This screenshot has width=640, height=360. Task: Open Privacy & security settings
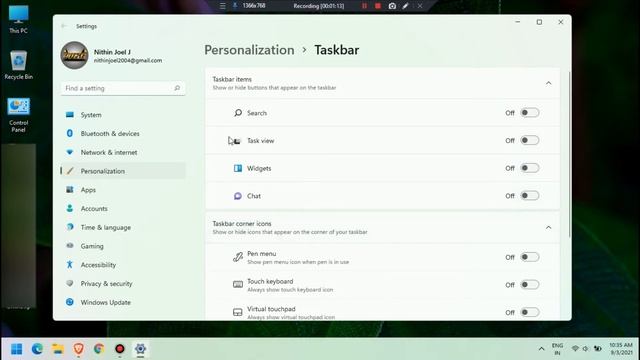coord(123,284)
